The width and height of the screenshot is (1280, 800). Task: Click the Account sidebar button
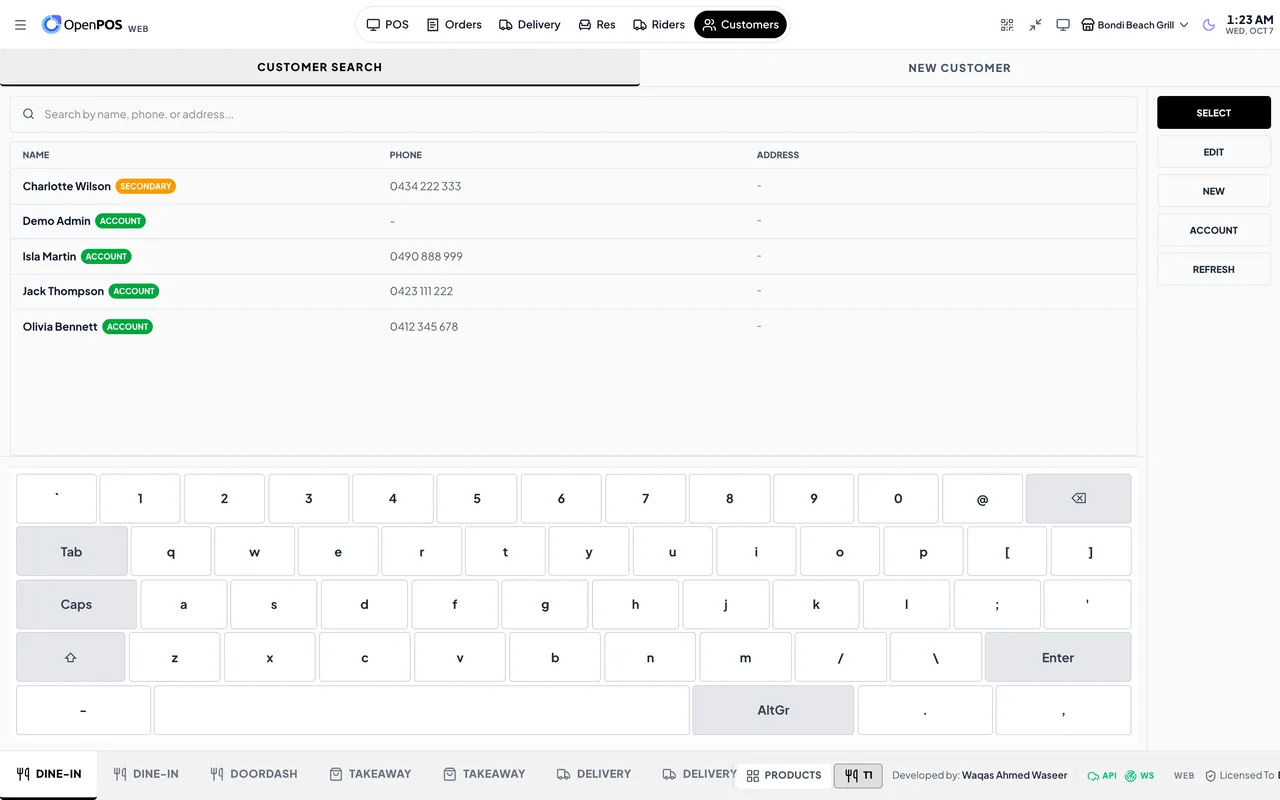pyautogui.click(x=1214, y=230)
